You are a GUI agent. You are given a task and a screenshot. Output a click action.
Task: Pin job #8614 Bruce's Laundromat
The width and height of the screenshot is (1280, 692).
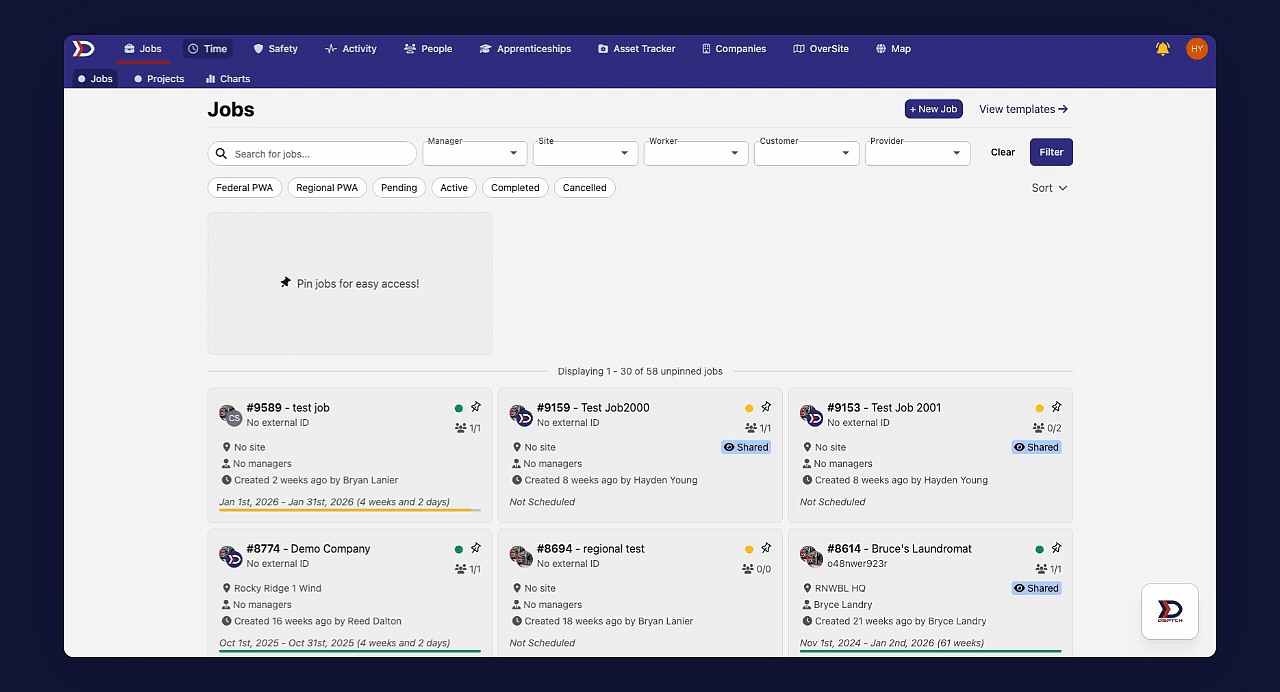[1056, 548]
